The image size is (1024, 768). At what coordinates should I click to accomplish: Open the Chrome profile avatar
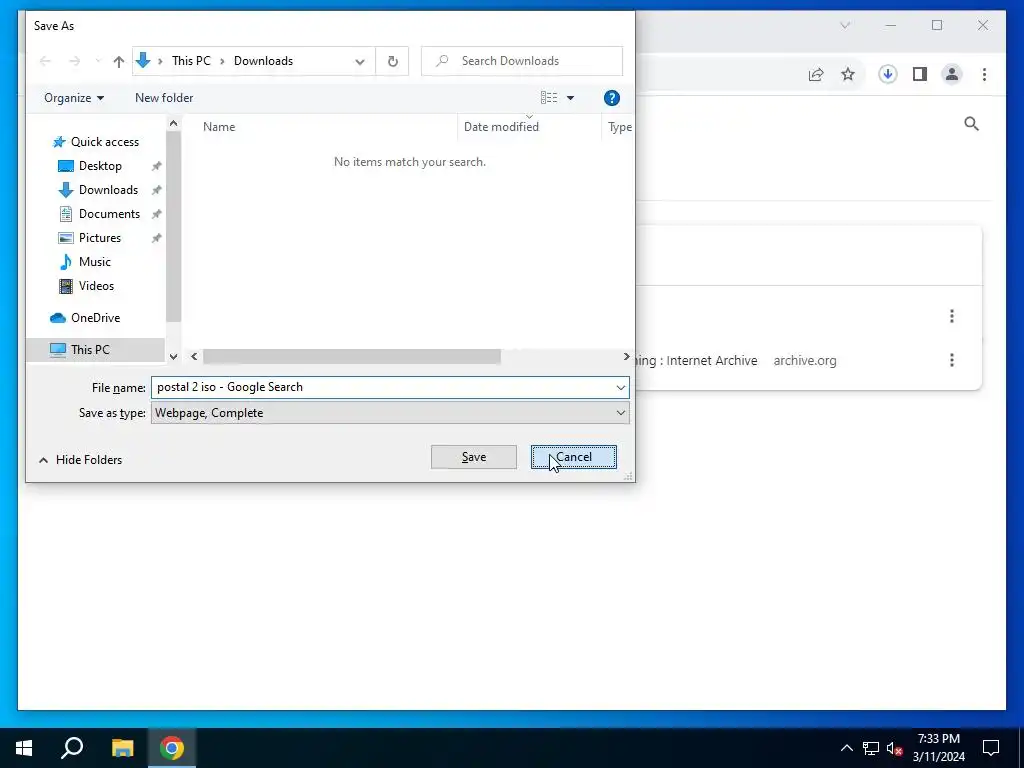[x=952, y=74]
